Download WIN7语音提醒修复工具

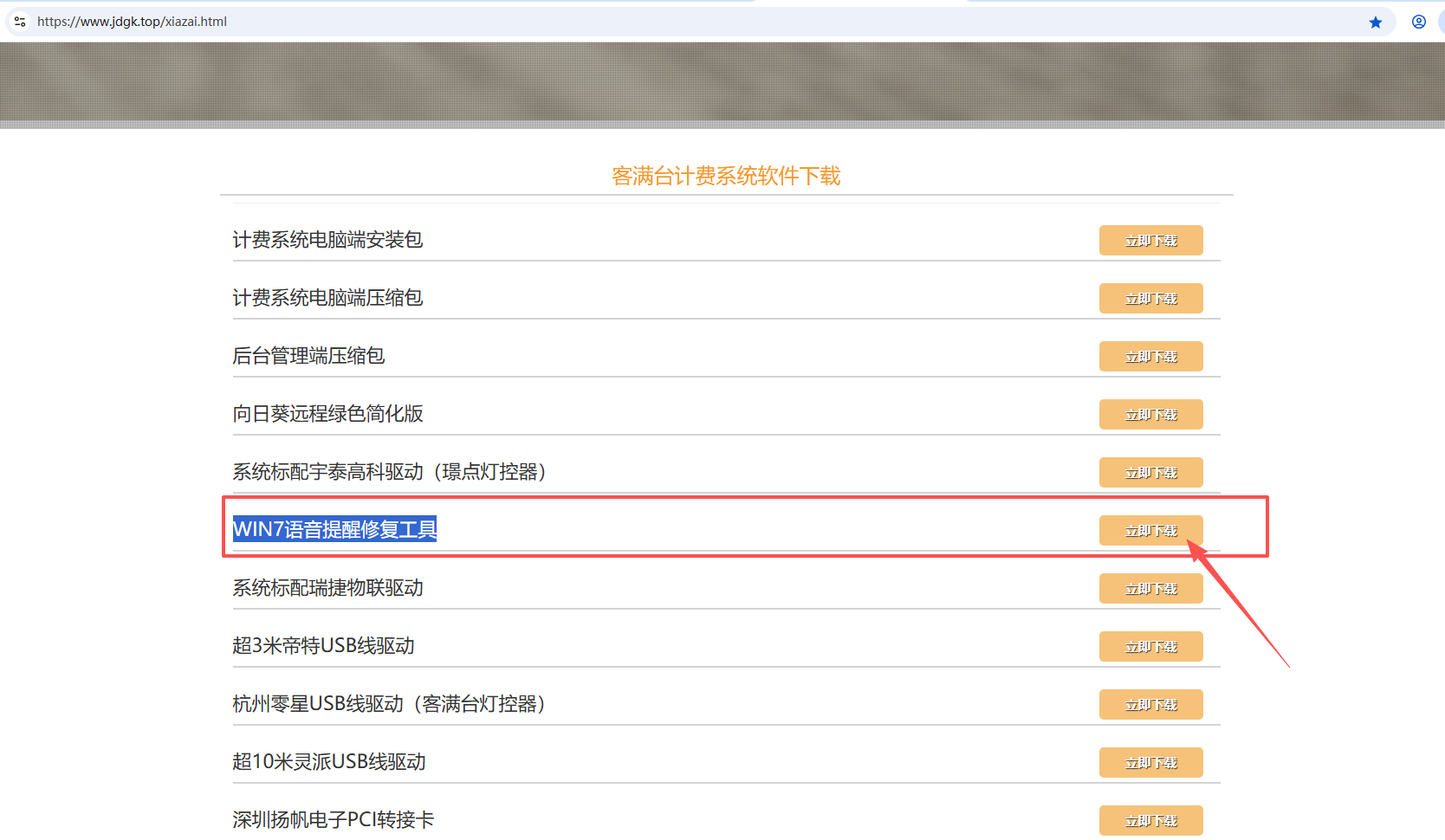[1150, 531]
